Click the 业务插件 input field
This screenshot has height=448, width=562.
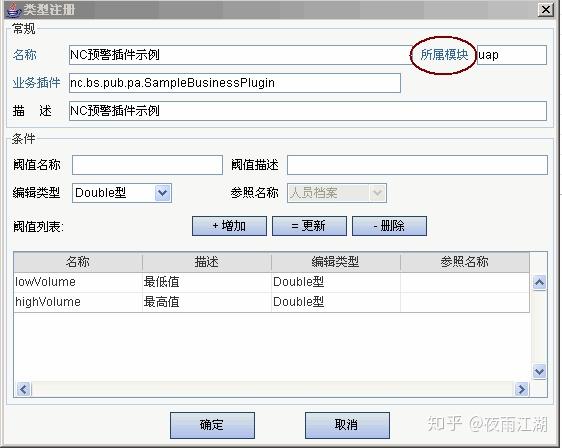pos(235,83)
